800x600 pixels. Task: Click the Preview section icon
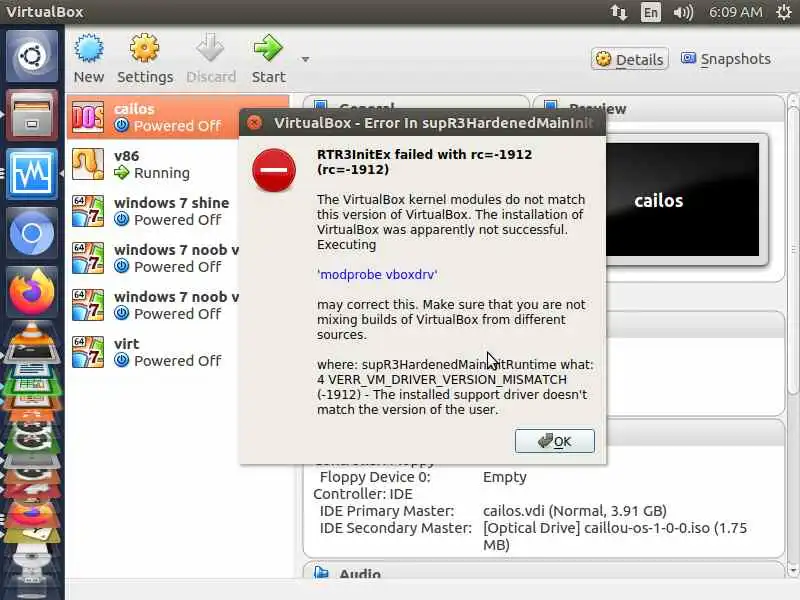coord(551,106)
